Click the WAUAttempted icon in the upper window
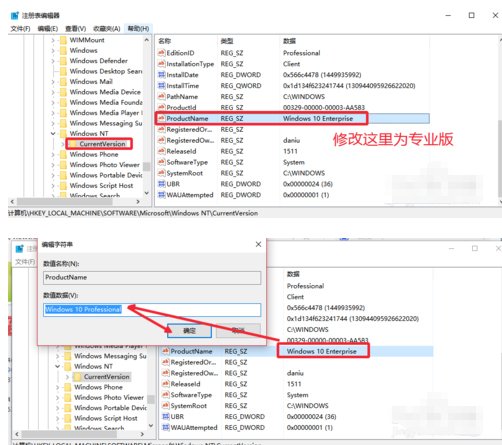This screenshot has height=445, width=502. tap(161, 195)
